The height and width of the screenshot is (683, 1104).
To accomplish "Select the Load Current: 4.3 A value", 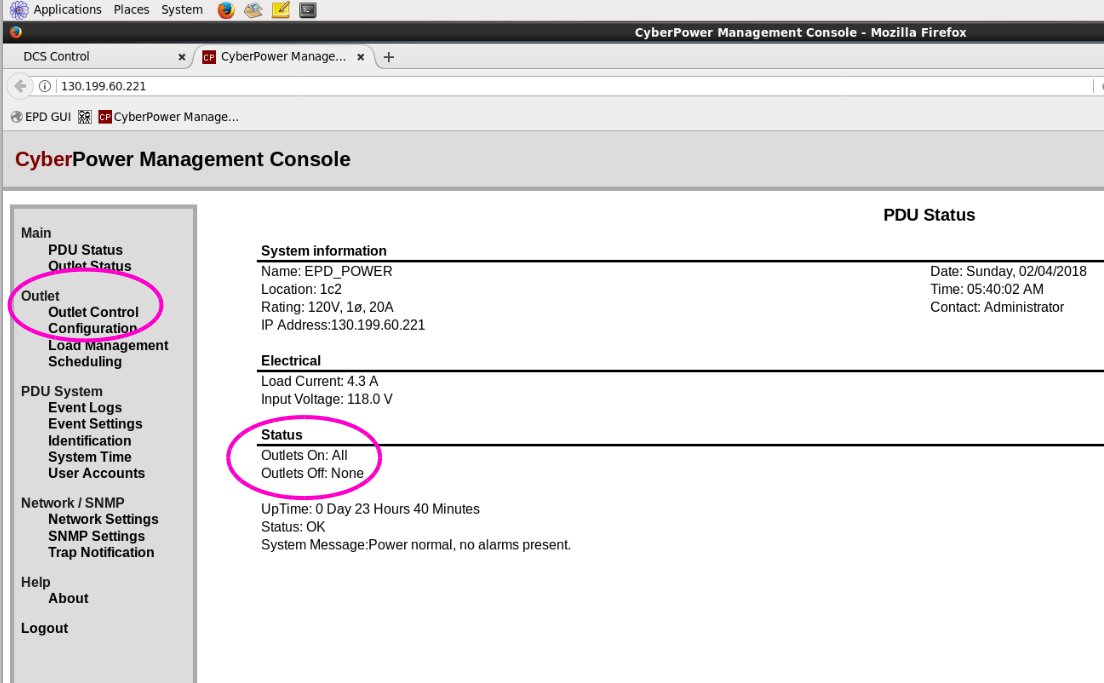I will 320,381.
